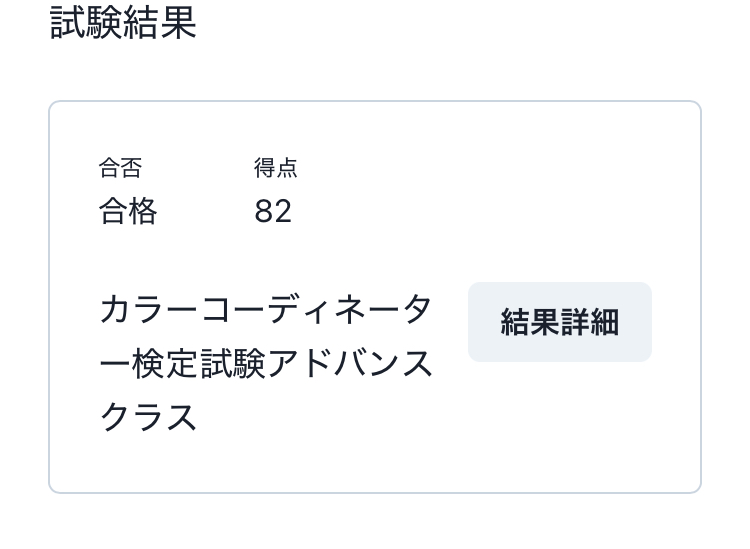Click the 試験結果 page heading

[x=123, y=24]
